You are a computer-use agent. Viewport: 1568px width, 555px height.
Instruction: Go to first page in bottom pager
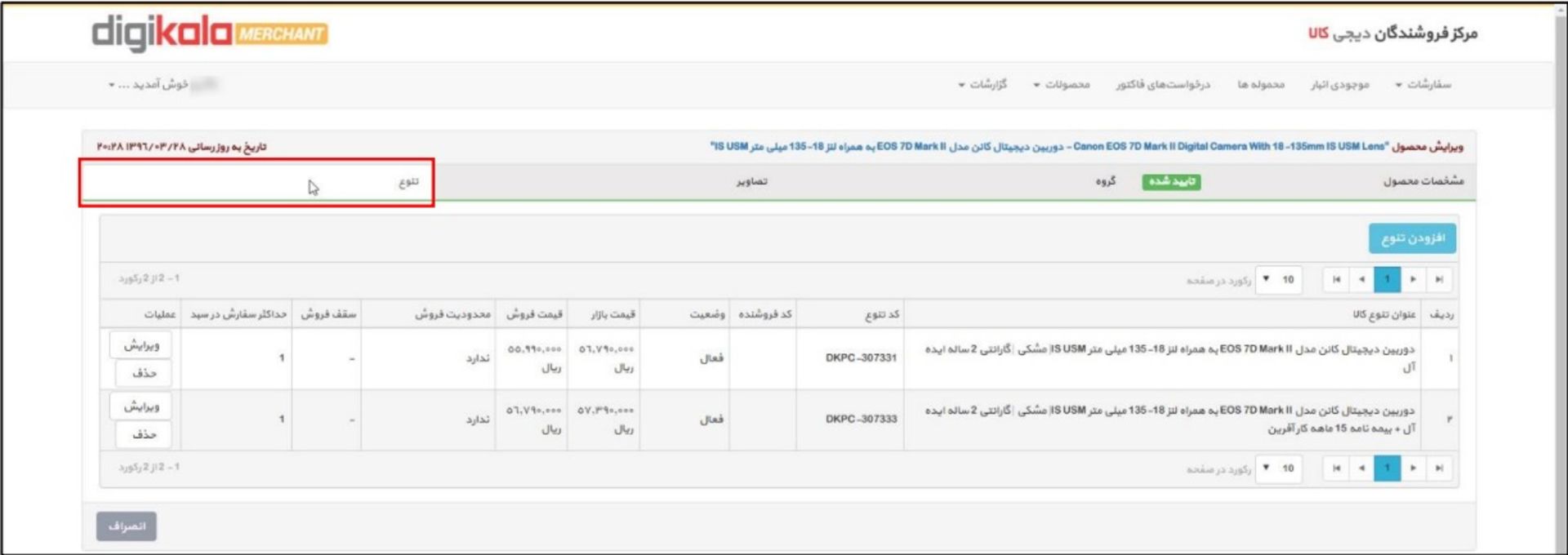coord(1439,468)
